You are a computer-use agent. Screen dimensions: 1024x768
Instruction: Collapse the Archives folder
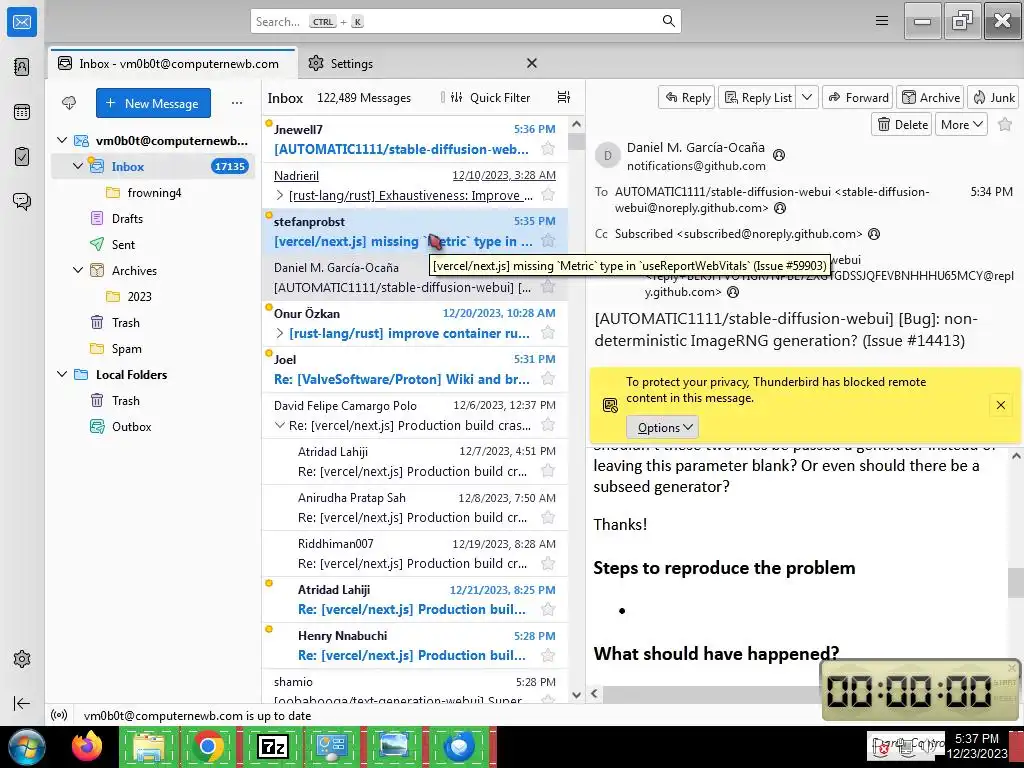pyautogui.click(x=78, y=270)
